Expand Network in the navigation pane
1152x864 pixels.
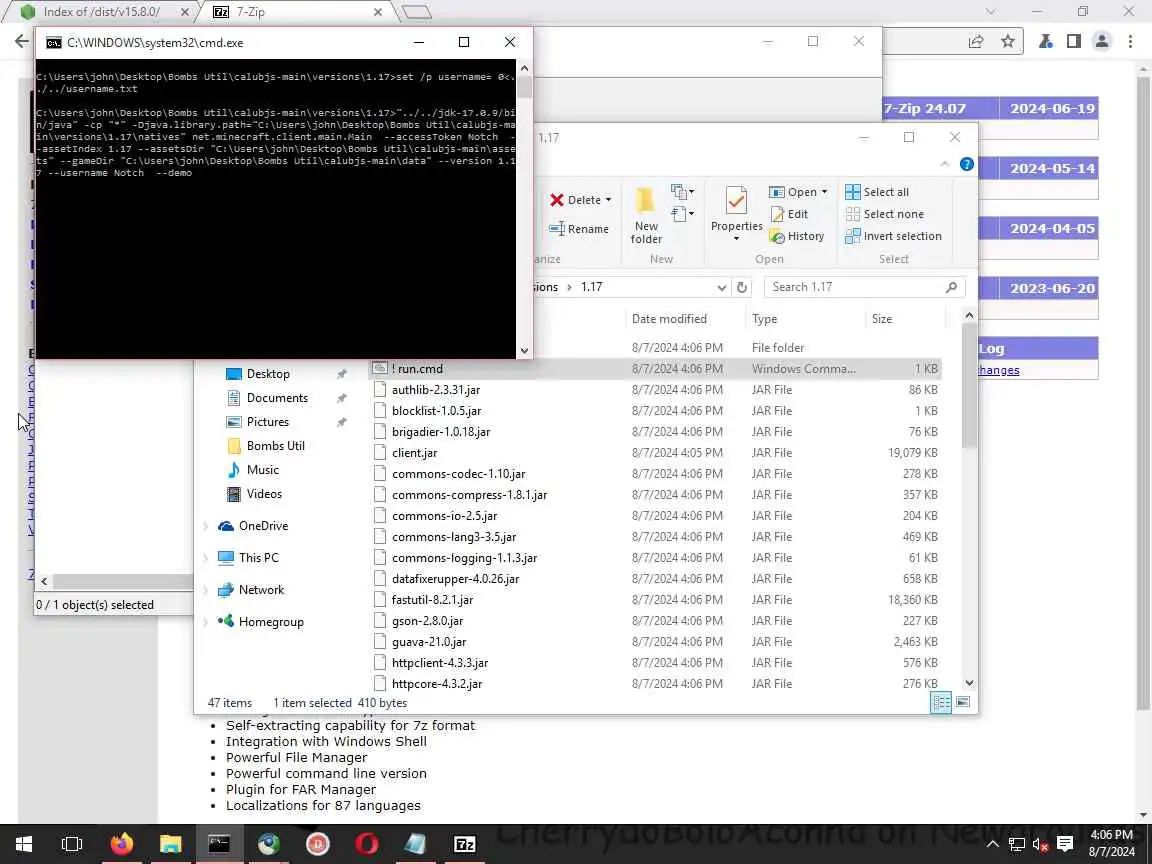(x=206, y=590)
